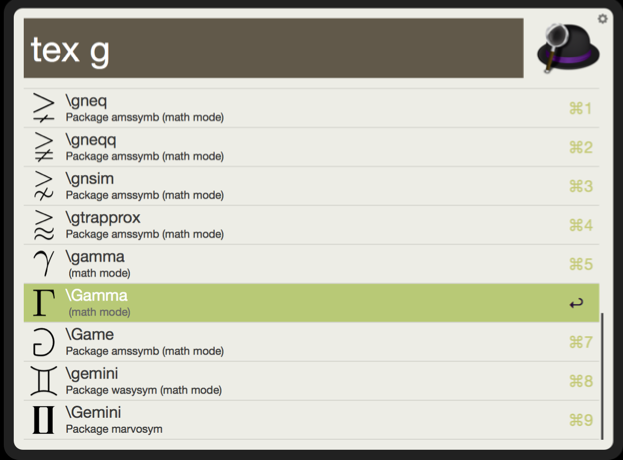Select the \gneq result row
623x460 pixels.
coord(312,108)
